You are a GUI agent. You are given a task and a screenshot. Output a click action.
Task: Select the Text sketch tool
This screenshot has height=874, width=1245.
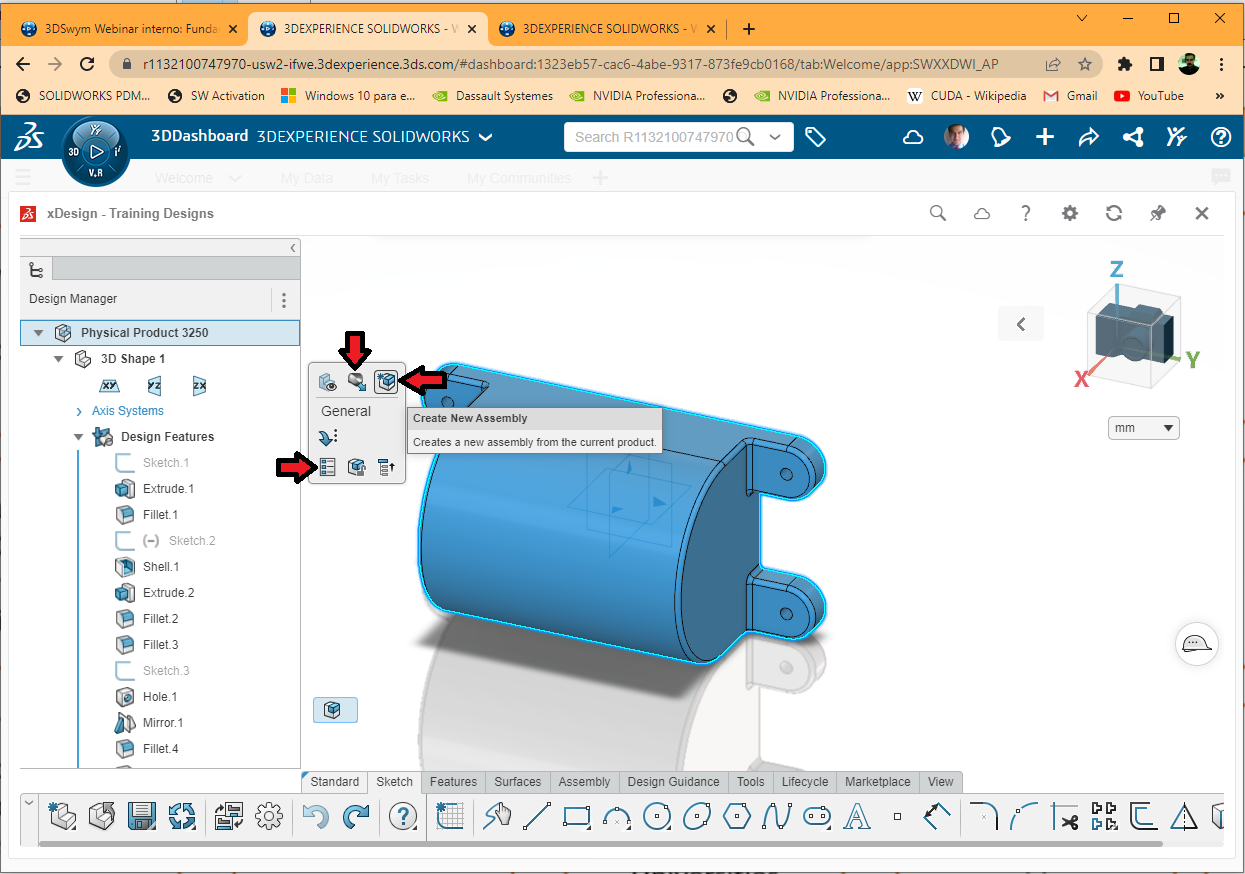click(x=857, y=817)
